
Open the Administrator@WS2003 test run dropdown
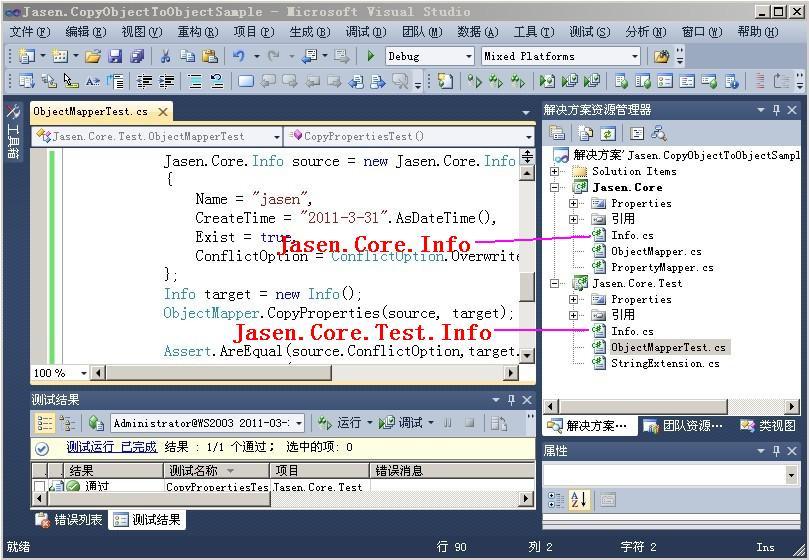tap(299, 424)
